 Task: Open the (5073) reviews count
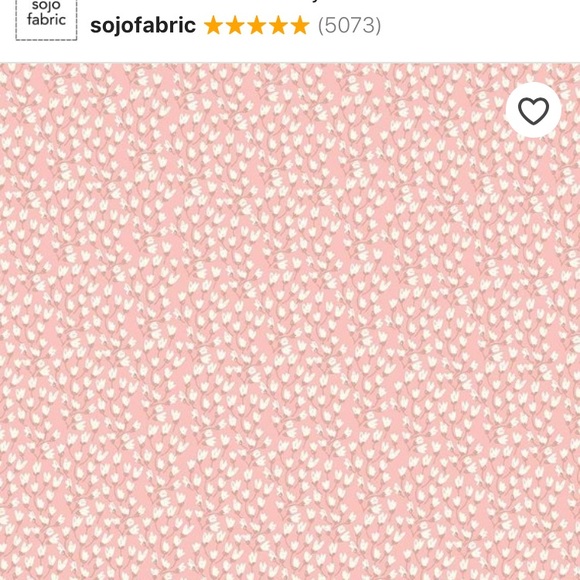click(x=349, y=26)
